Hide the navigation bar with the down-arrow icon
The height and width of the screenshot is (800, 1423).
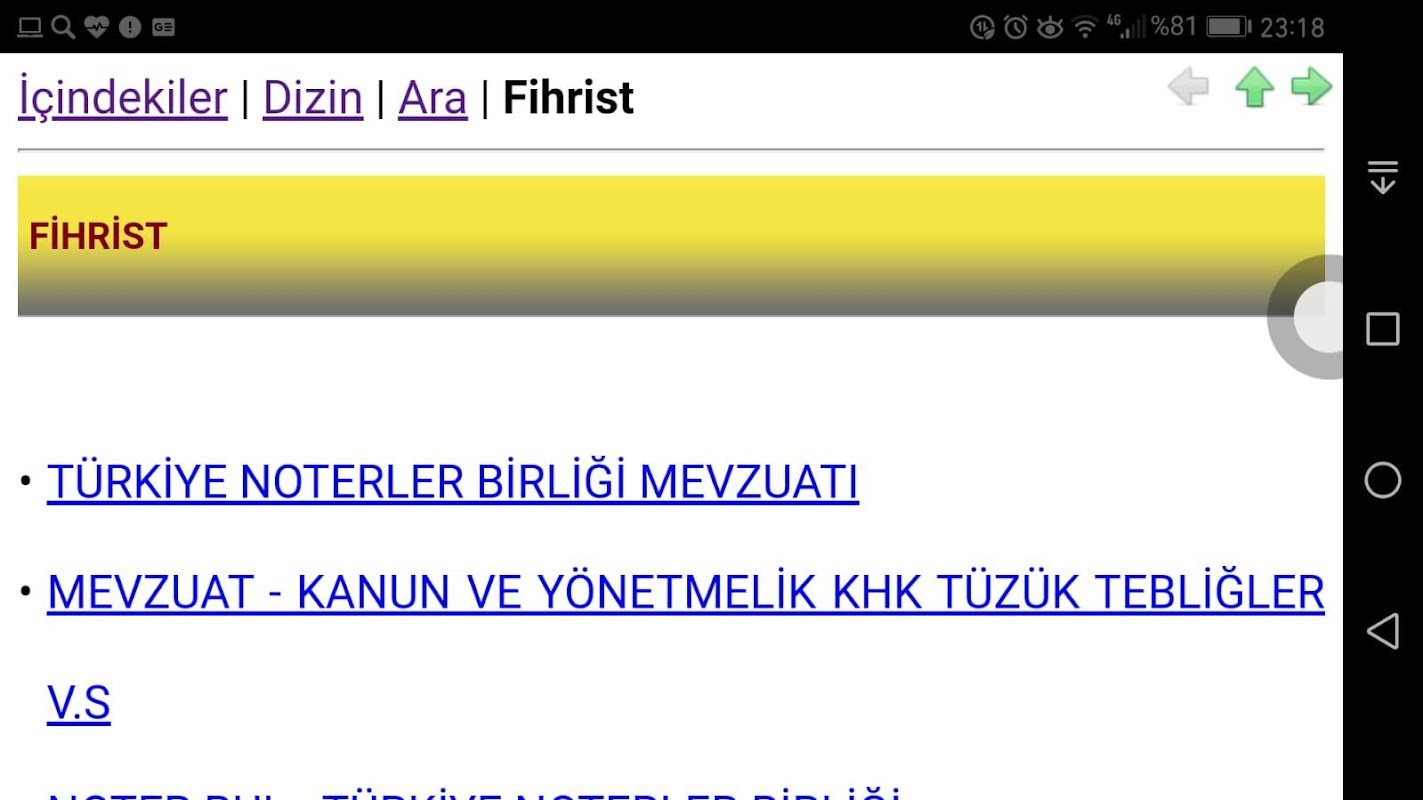tap(1383, 177)
